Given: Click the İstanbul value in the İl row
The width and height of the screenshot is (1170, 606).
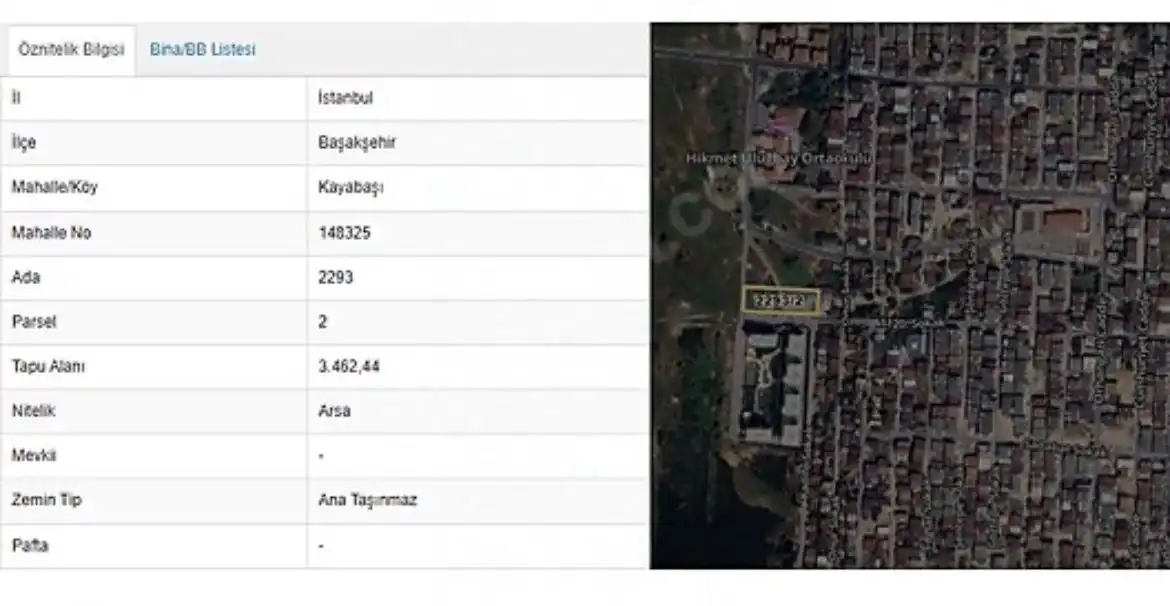Looking at the screenshot, I should click(x=345, y=98).
